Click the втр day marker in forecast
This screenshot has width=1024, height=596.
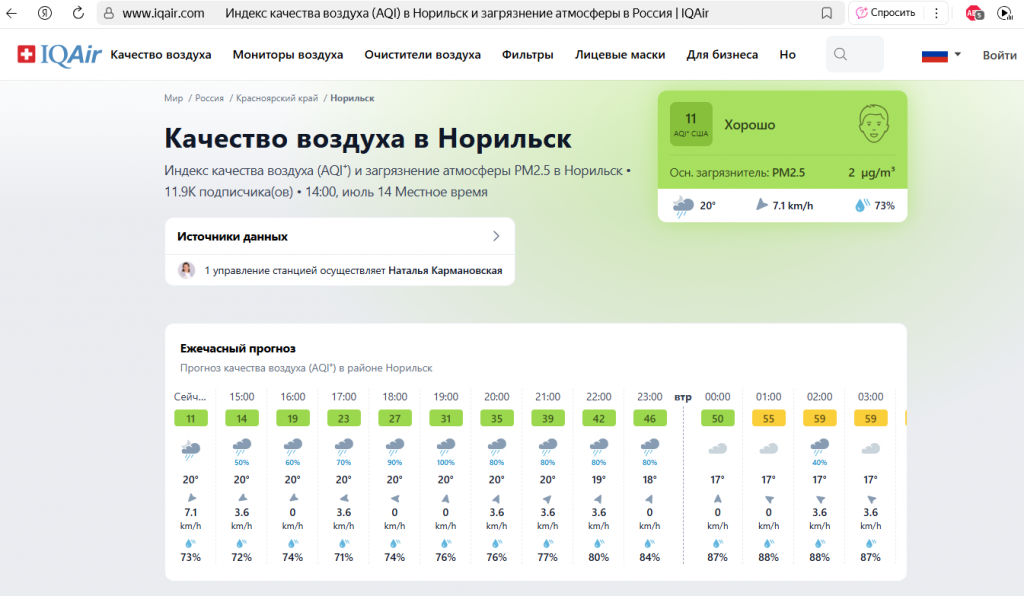(683, 397)
